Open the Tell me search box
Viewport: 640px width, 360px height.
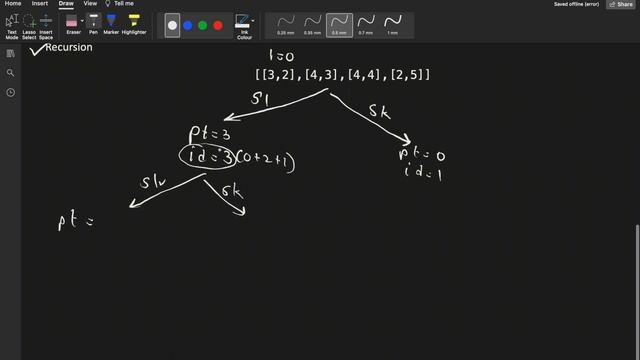pos(120,4)
